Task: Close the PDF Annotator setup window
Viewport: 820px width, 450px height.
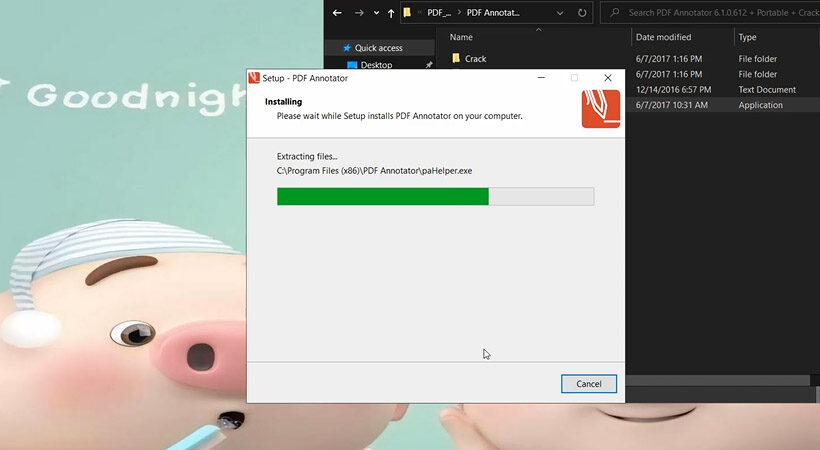Action: point(608,78)
